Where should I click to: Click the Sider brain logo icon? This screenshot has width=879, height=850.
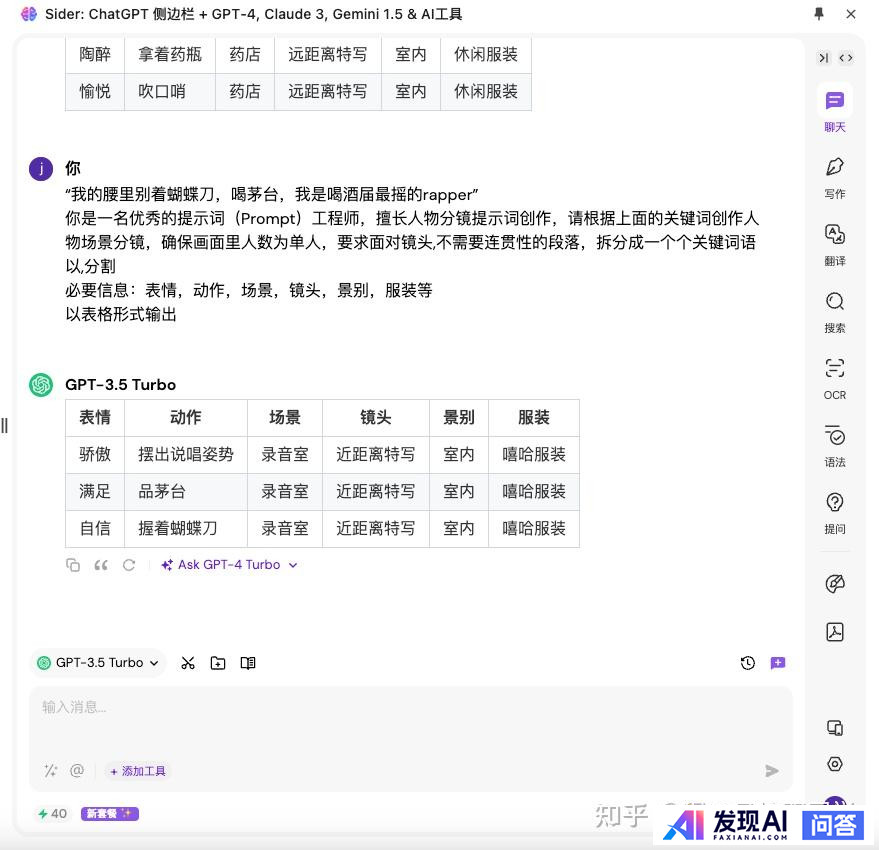(29, 14)
